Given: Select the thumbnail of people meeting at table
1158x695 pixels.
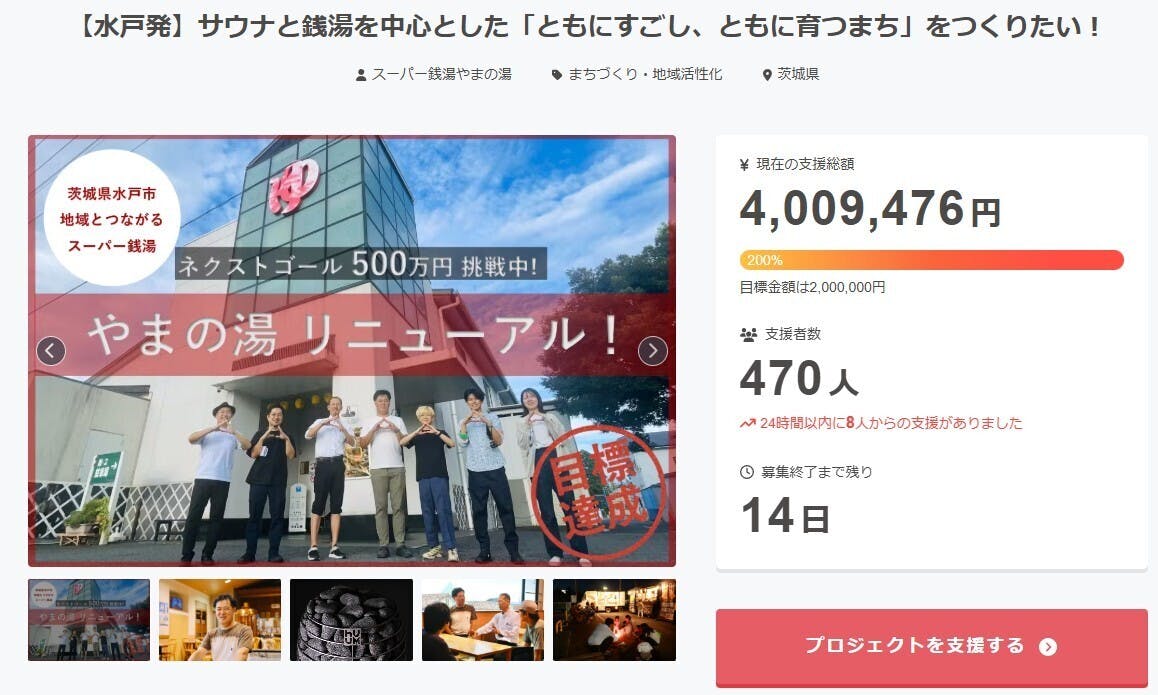Looking at the screenshot, I should (x=483, y=620).
